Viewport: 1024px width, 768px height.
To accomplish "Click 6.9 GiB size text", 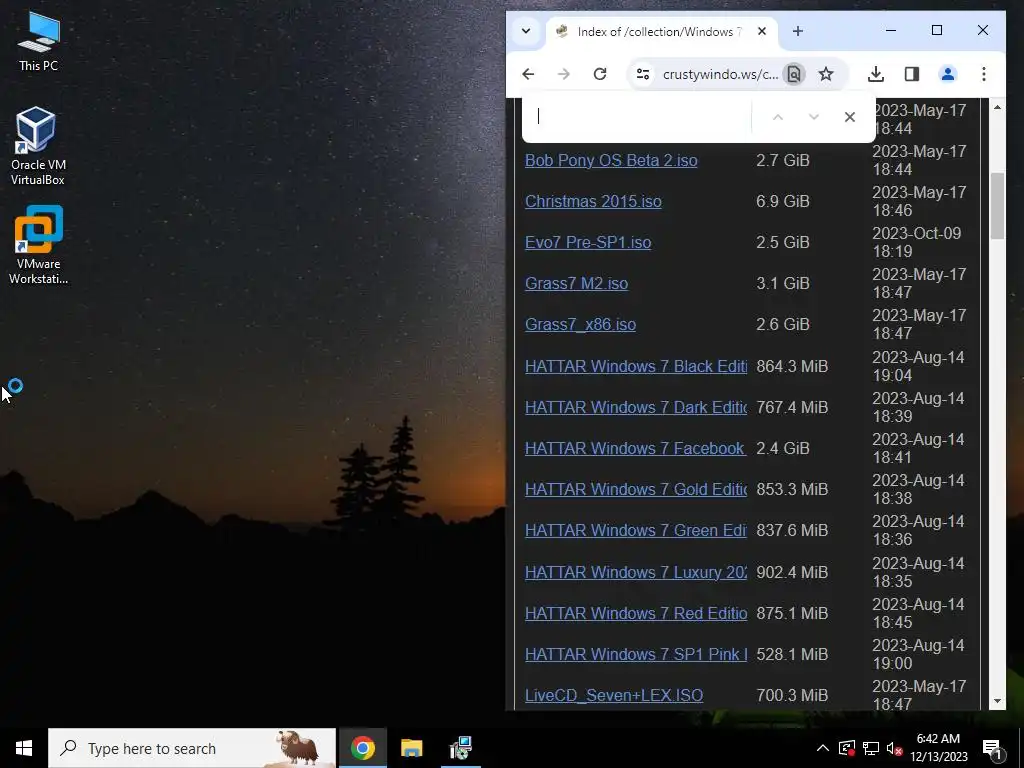I will point(782,202).
